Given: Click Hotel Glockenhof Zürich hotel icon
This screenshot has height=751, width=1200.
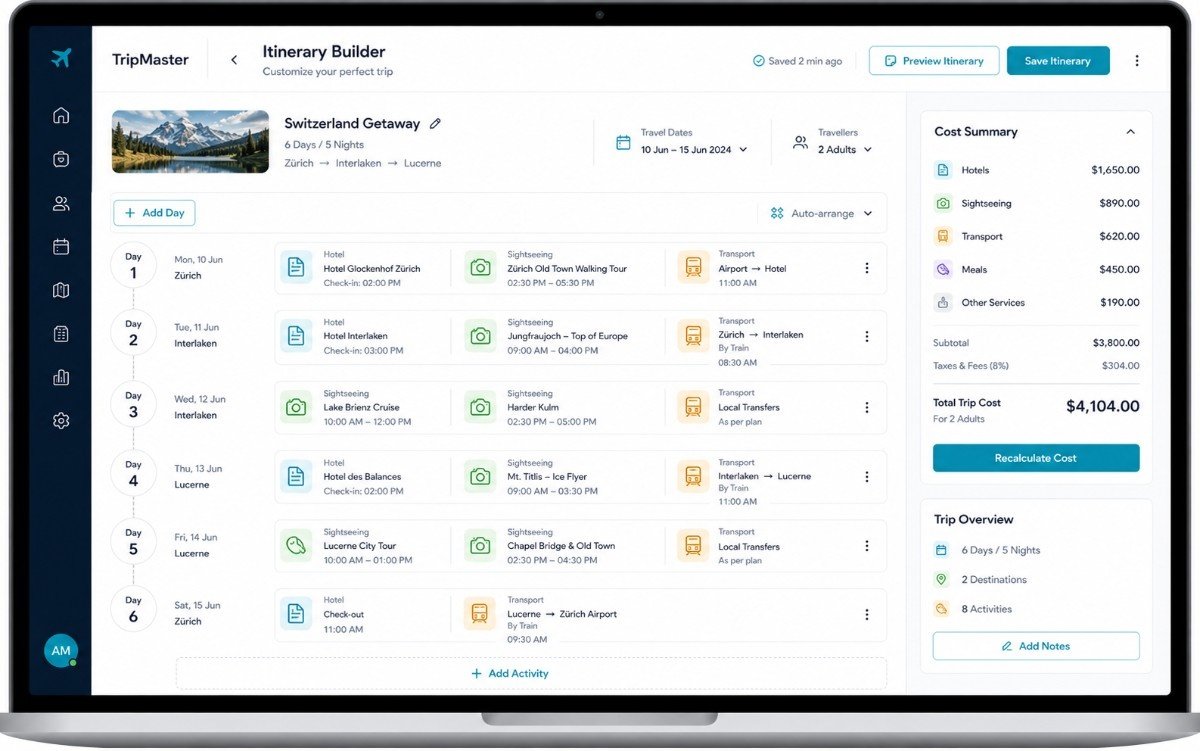Looking at the screenshot, I should pos(296,268).
